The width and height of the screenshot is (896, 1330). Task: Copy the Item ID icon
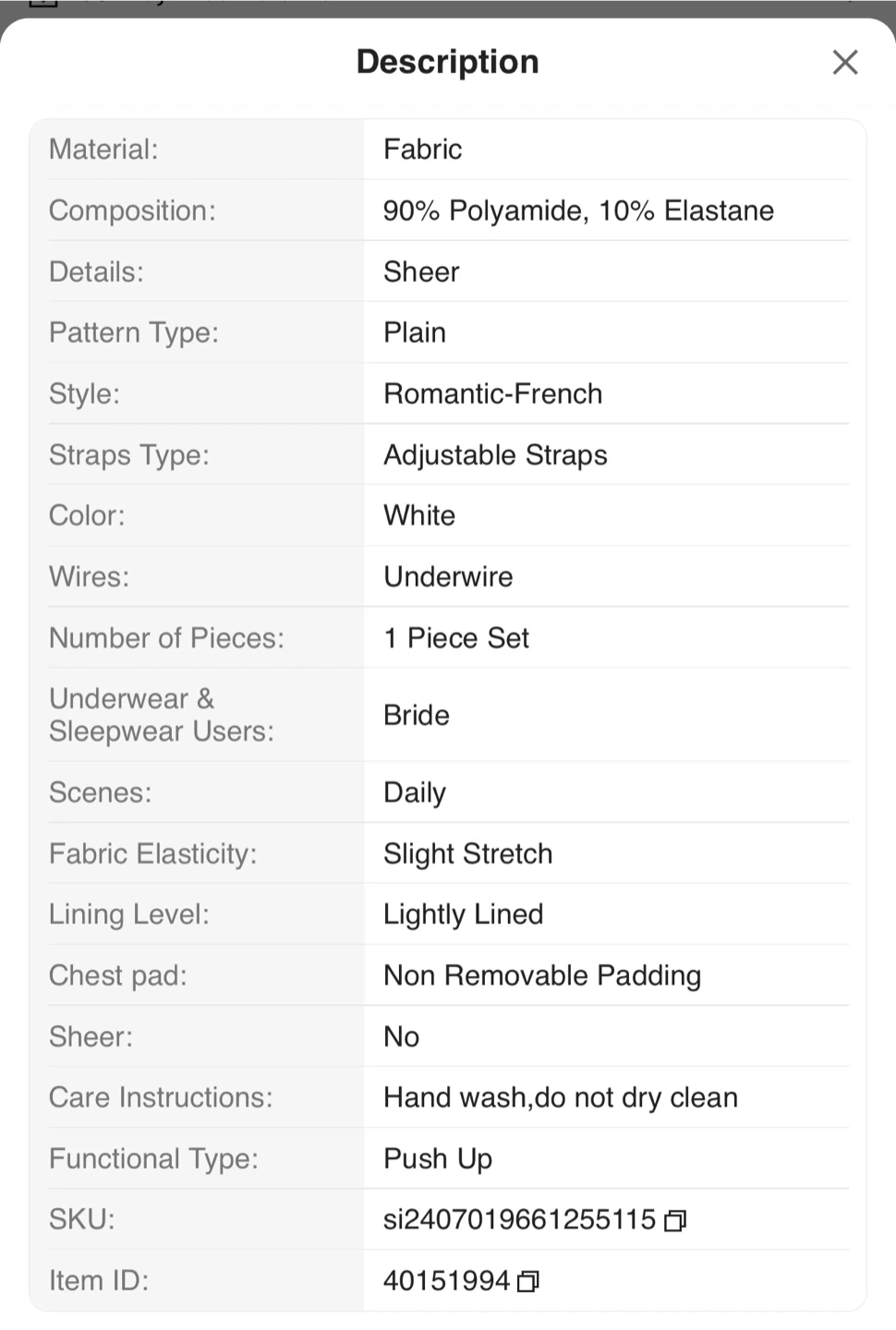528,1282
